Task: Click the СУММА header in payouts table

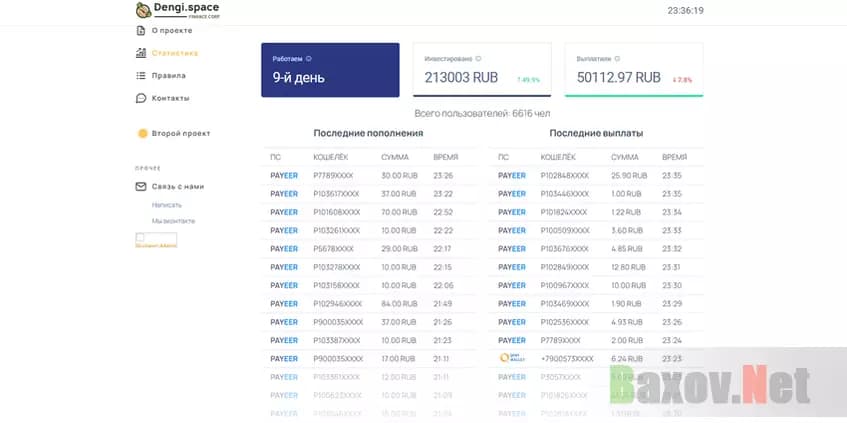Action: (x=625, y=157)
